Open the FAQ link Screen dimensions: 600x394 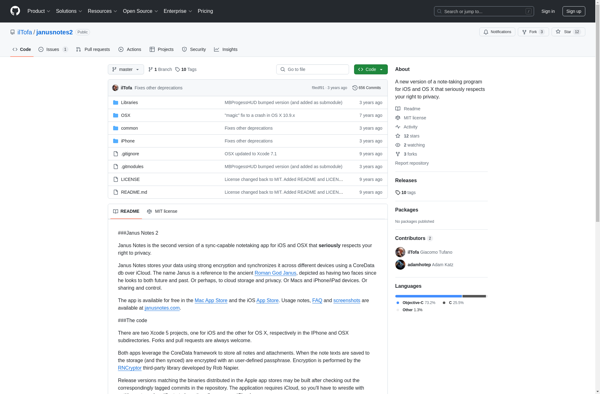coord(317,300)
